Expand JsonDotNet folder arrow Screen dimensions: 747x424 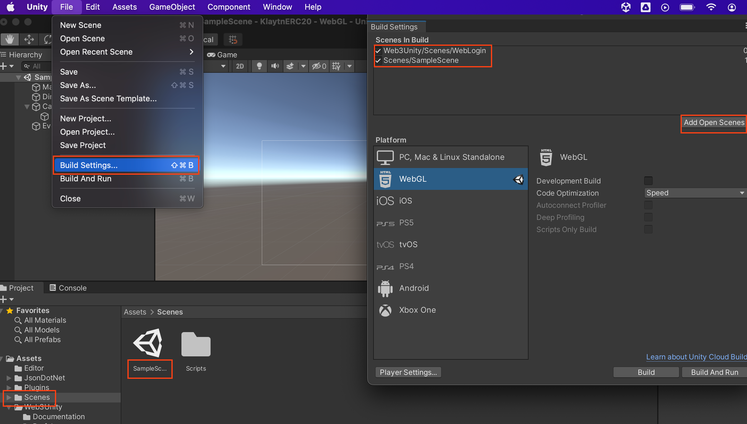tap(9, 378)
